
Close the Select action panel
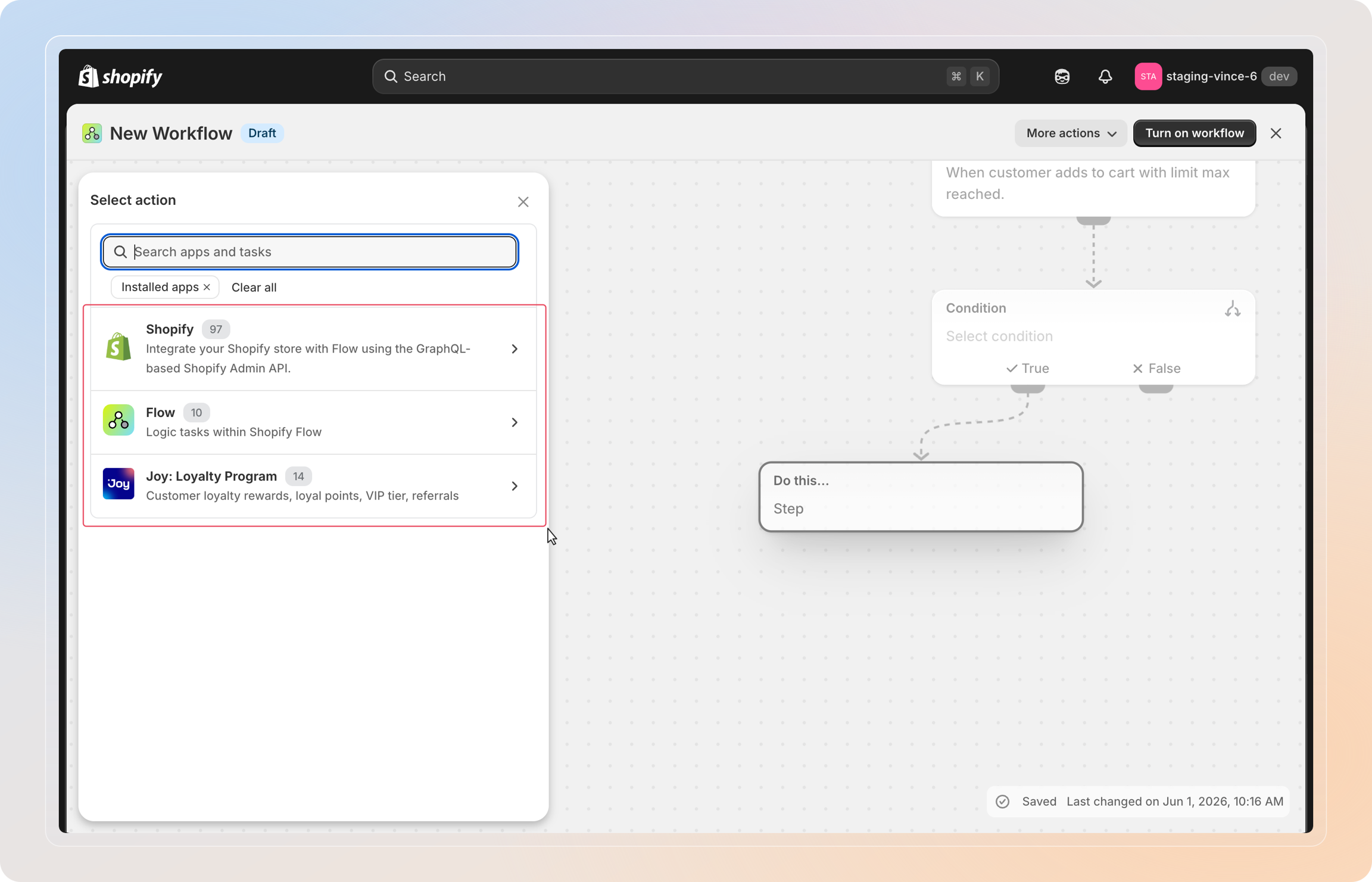[523, 202]
